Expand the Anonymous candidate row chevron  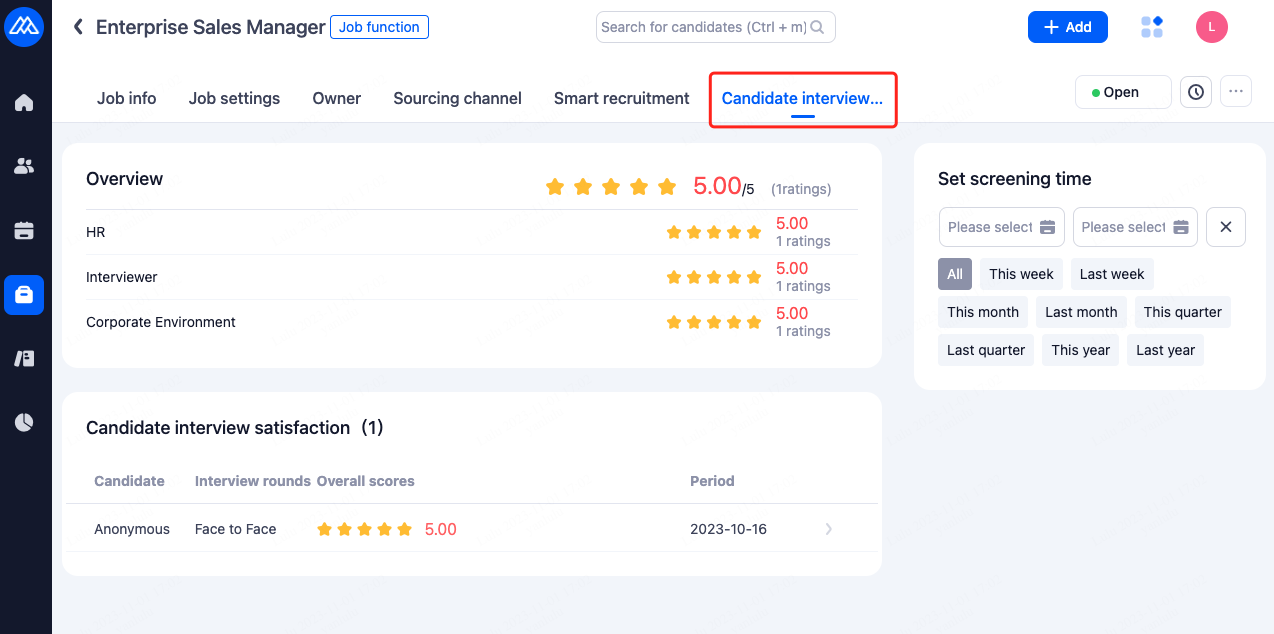(829, 529)
